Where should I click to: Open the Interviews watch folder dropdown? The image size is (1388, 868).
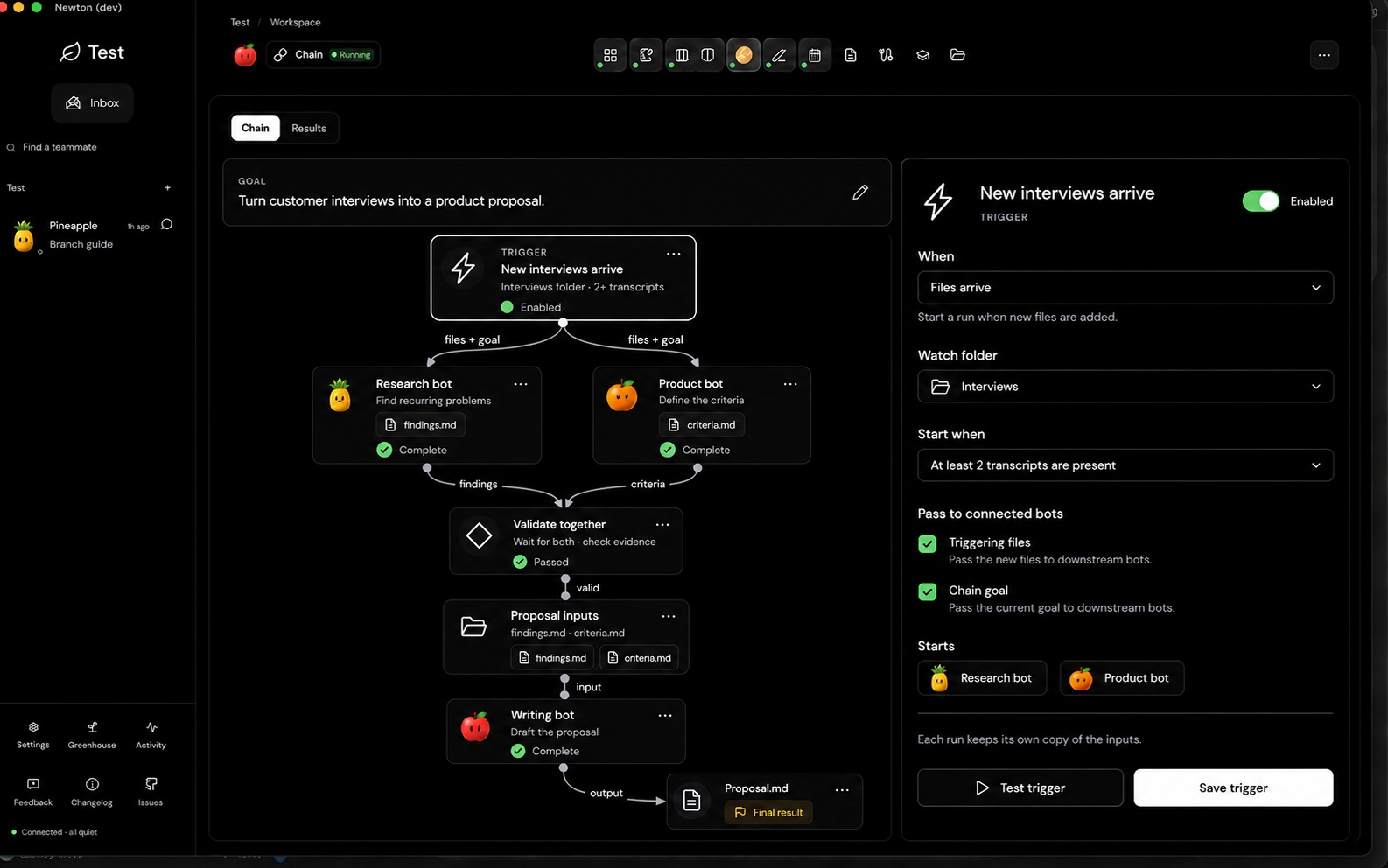1125,387
